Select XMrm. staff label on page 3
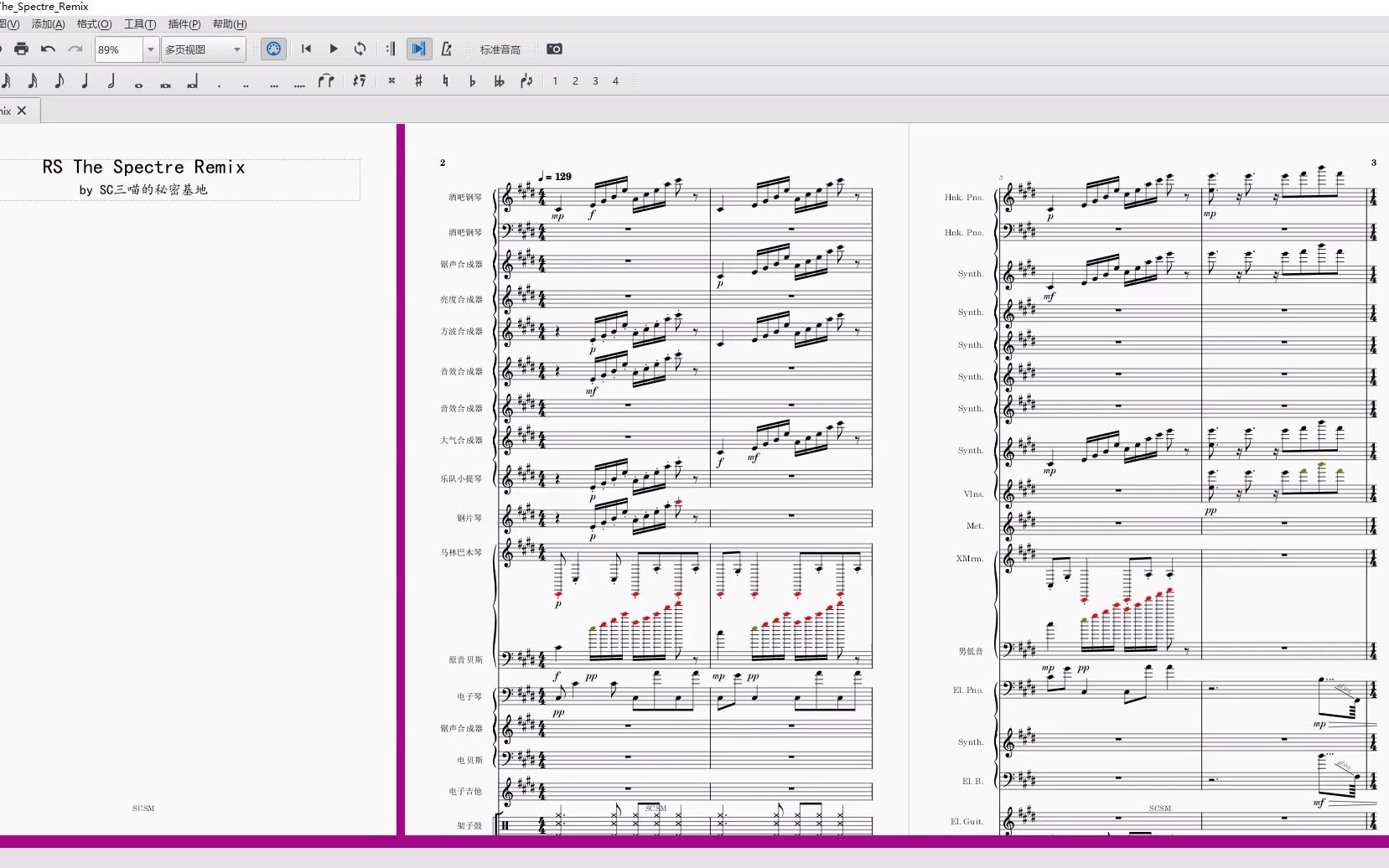Viewport: 1389px width, 868px height. pos(969,559)
